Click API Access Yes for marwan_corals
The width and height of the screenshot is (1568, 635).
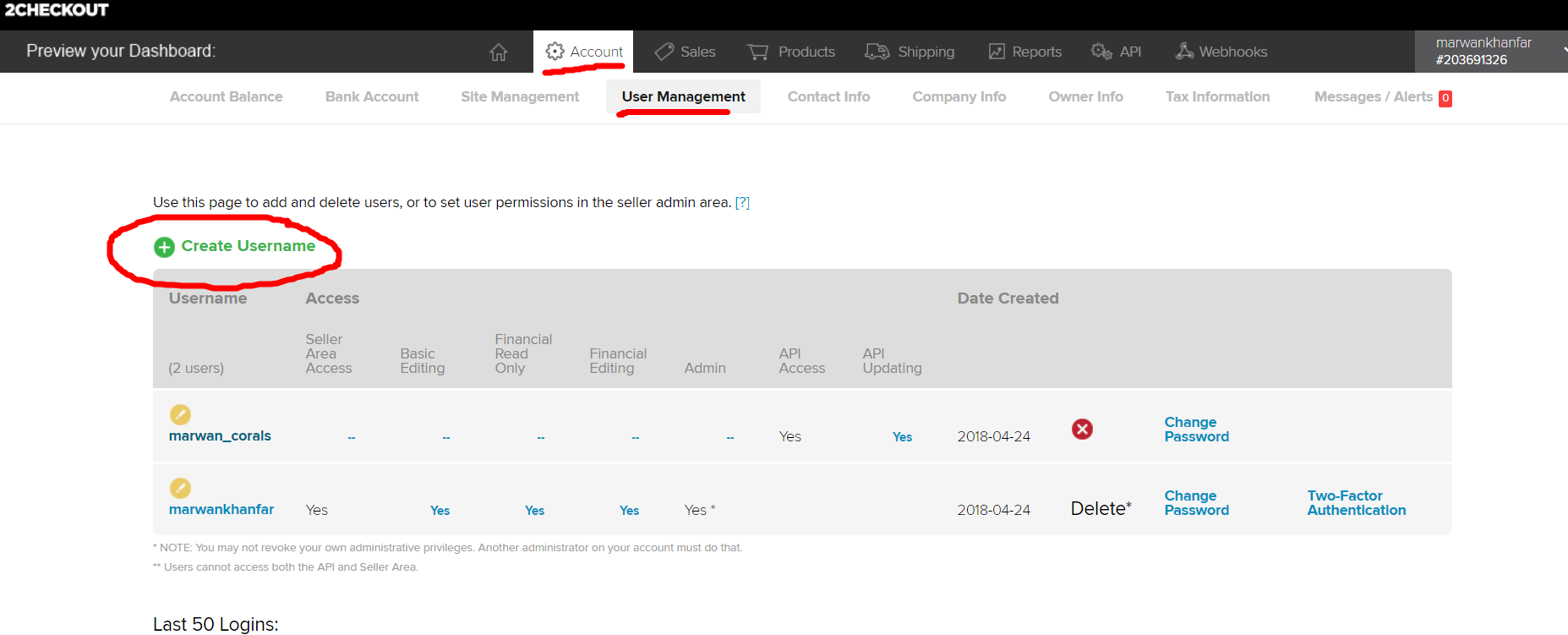point(789,436)
